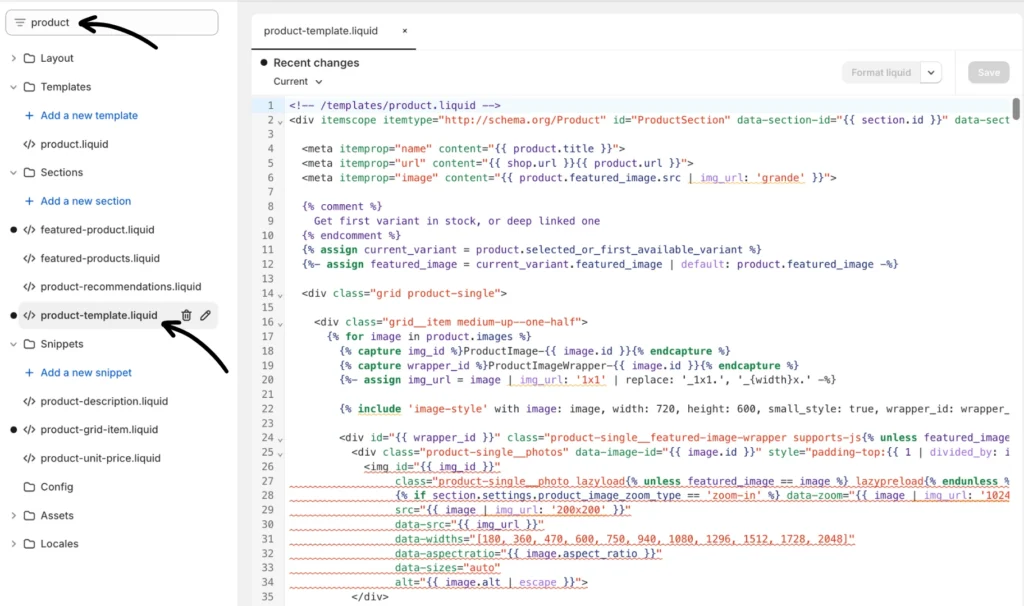The image size is (1024, 606).
Task: Fold code at line 14
Action: click(280, 294)
